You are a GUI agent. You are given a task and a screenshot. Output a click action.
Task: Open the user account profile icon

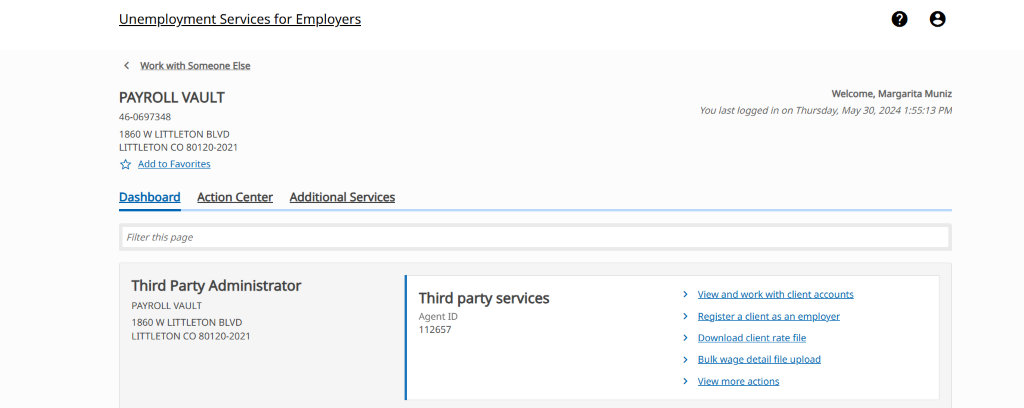click(x=937, y=20)
